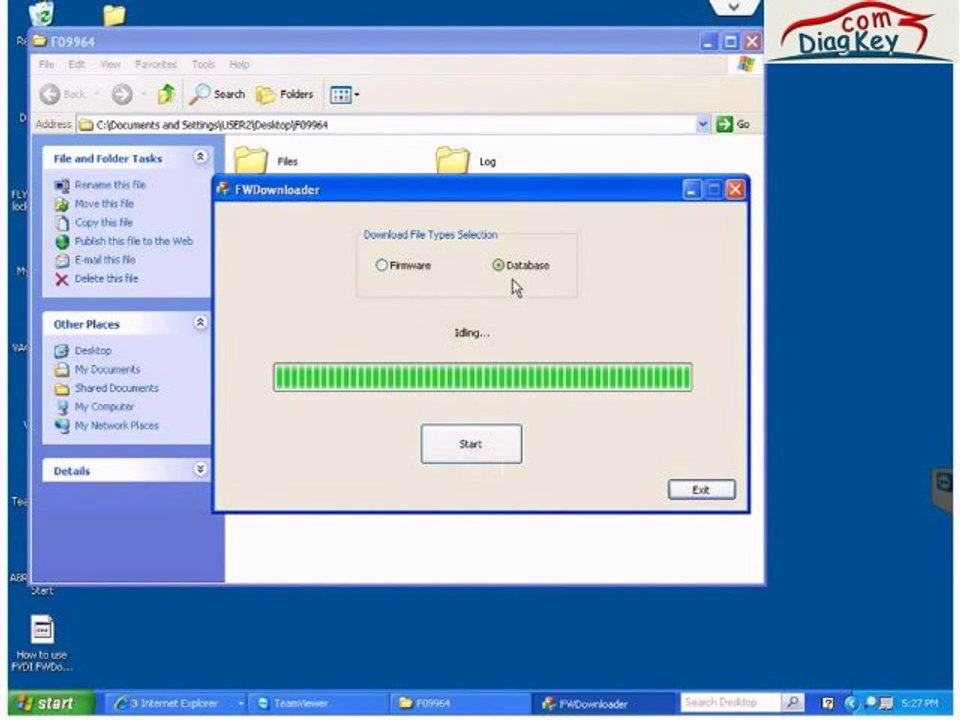Click E-mail this file

105,260
